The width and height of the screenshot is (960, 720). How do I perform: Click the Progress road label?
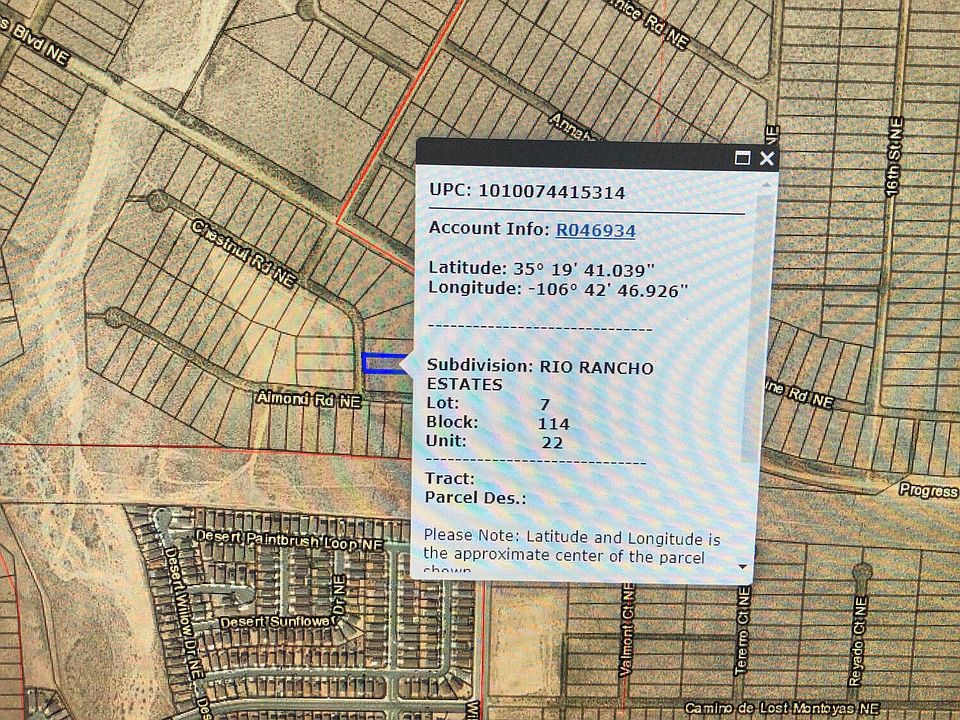click(x=929, y=490)
